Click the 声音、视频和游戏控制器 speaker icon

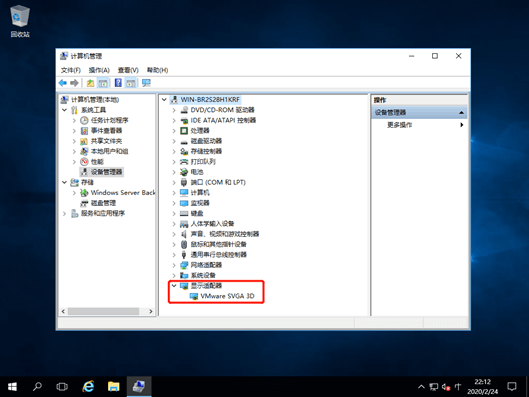(x=184, y=234)
